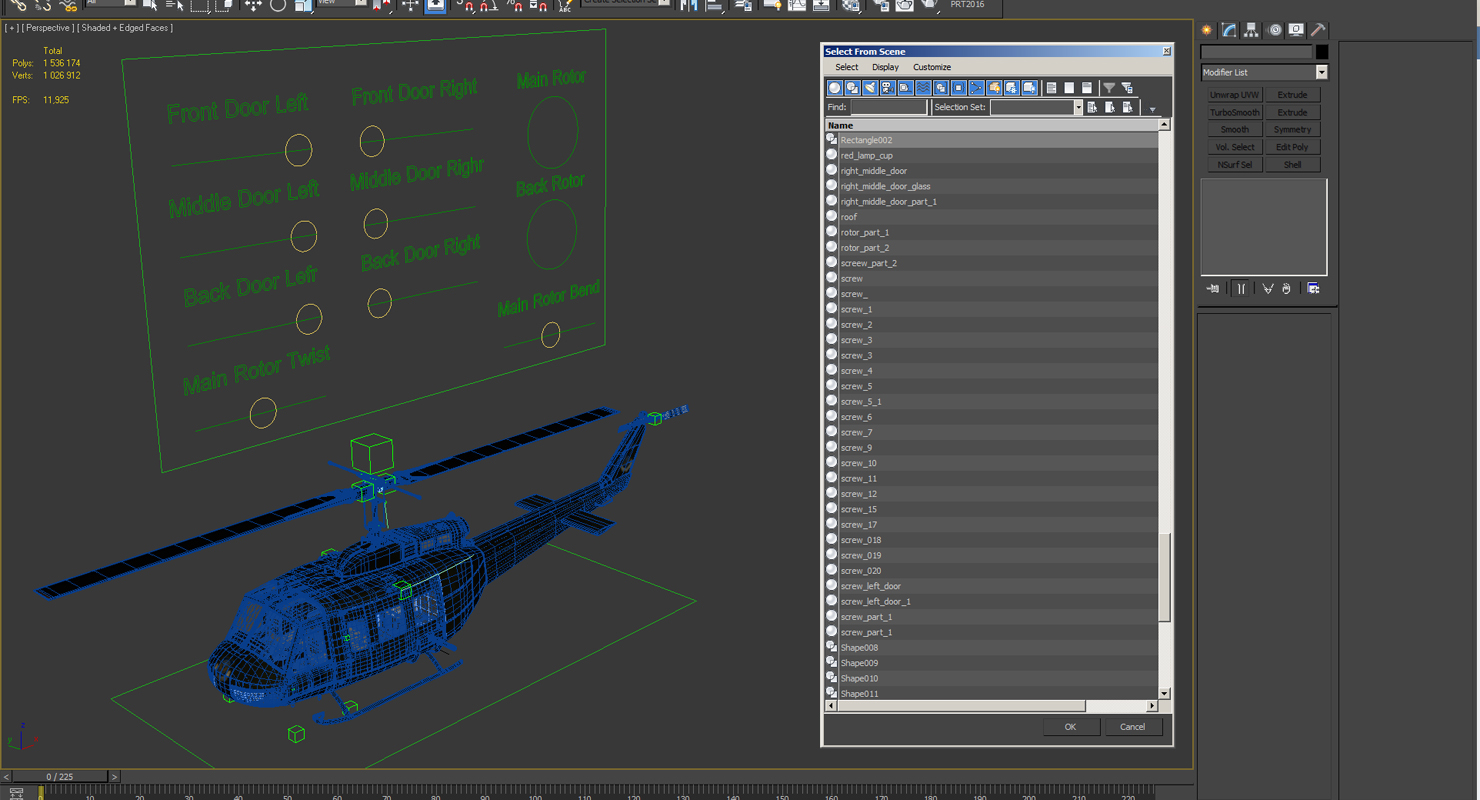Click Configure Modifier Sets icon

tap(1313, 289)
